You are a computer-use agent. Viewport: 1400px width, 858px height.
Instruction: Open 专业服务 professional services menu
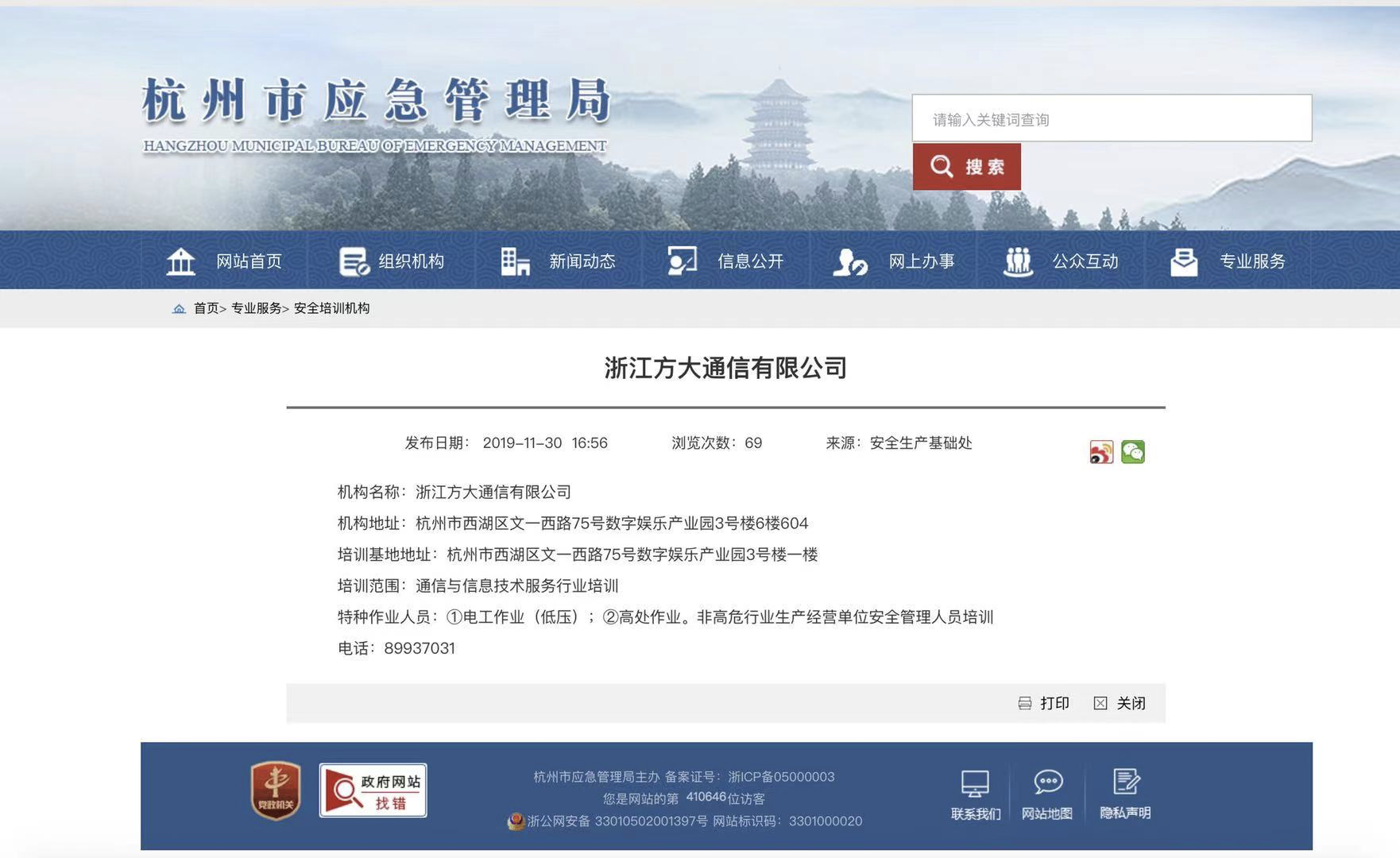[1228, 261]
